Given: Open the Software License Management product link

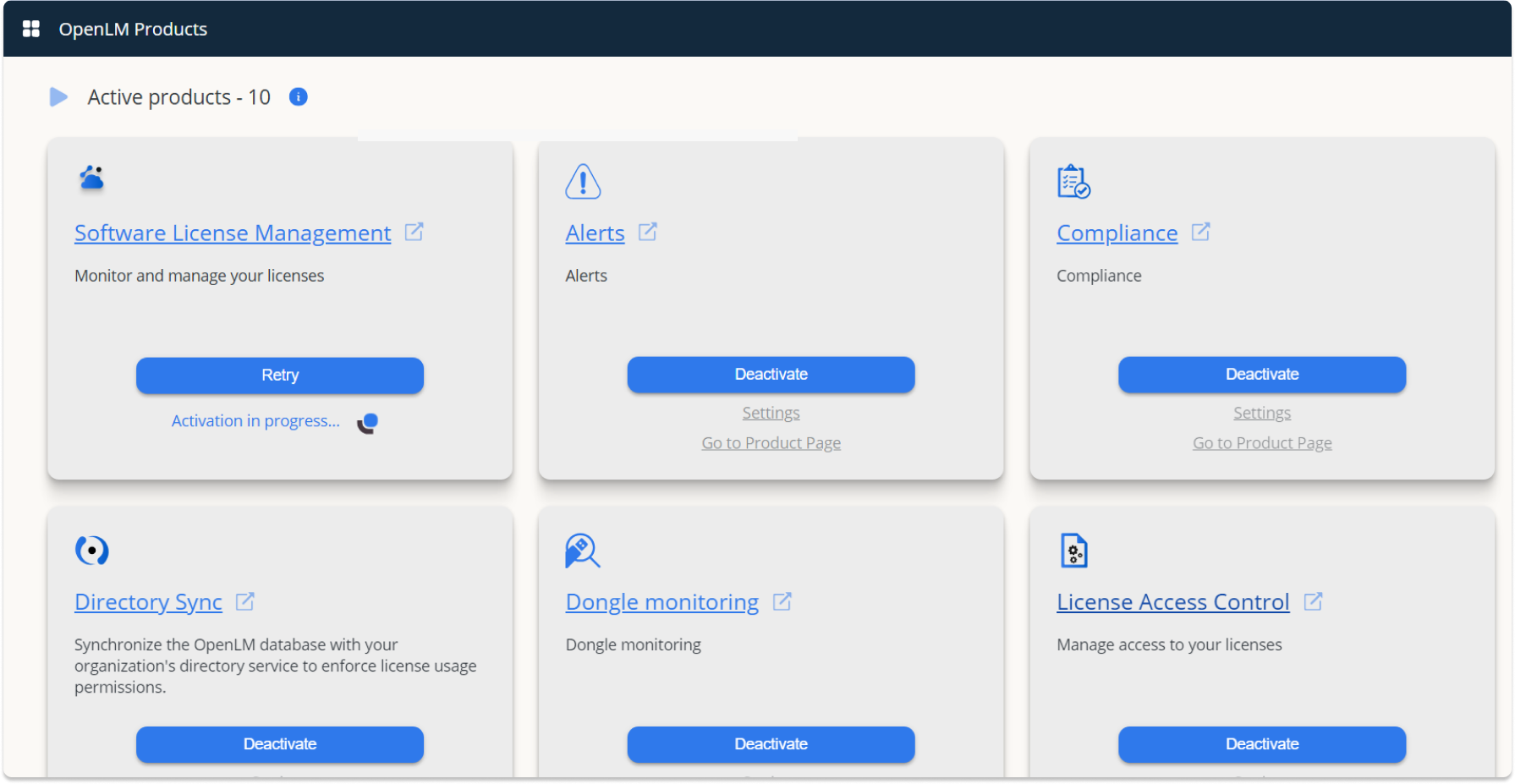Looking at the screenshot, I should 232,233.
